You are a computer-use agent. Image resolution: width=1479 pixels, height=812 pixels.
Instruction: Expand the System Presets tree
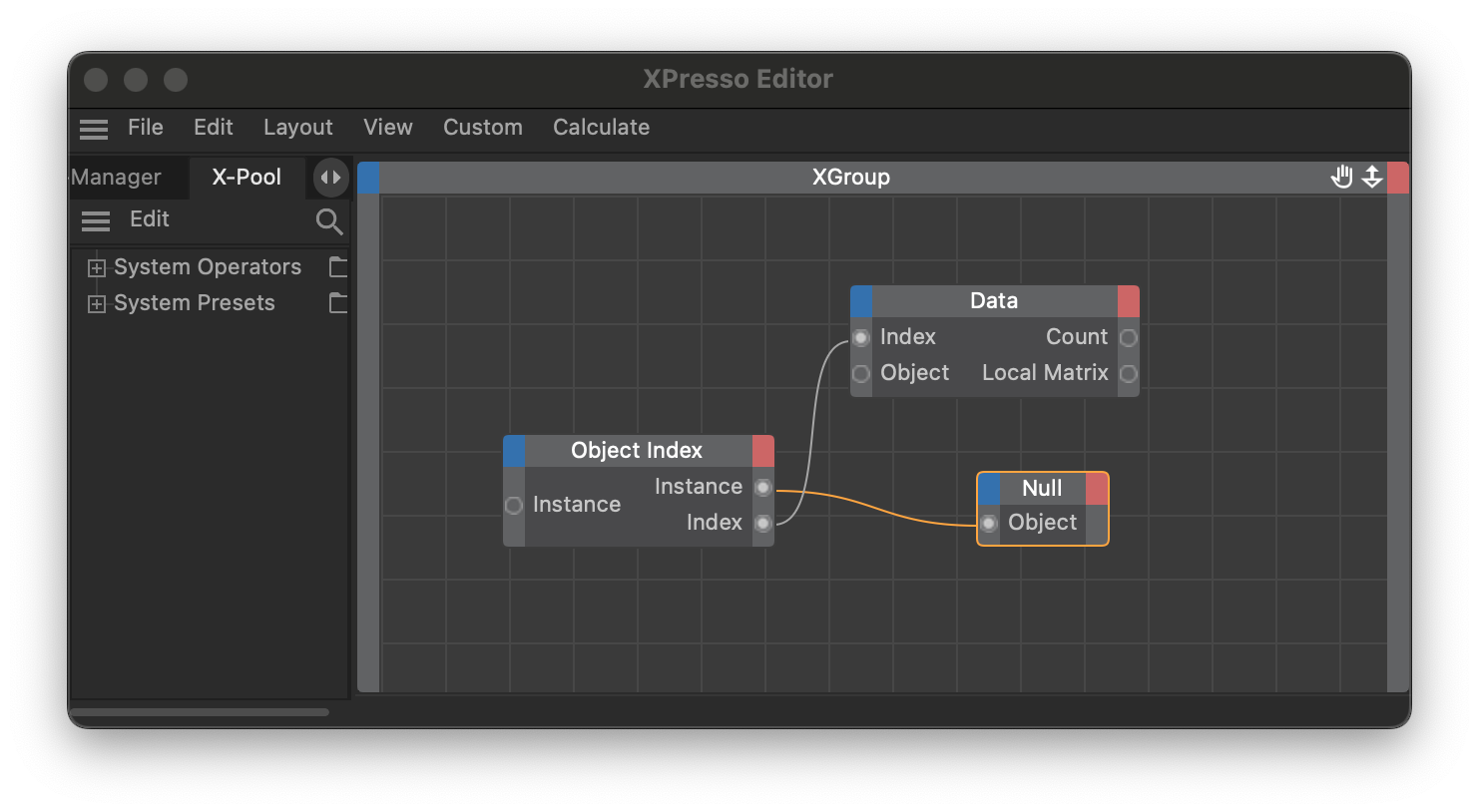coord(97,303)
